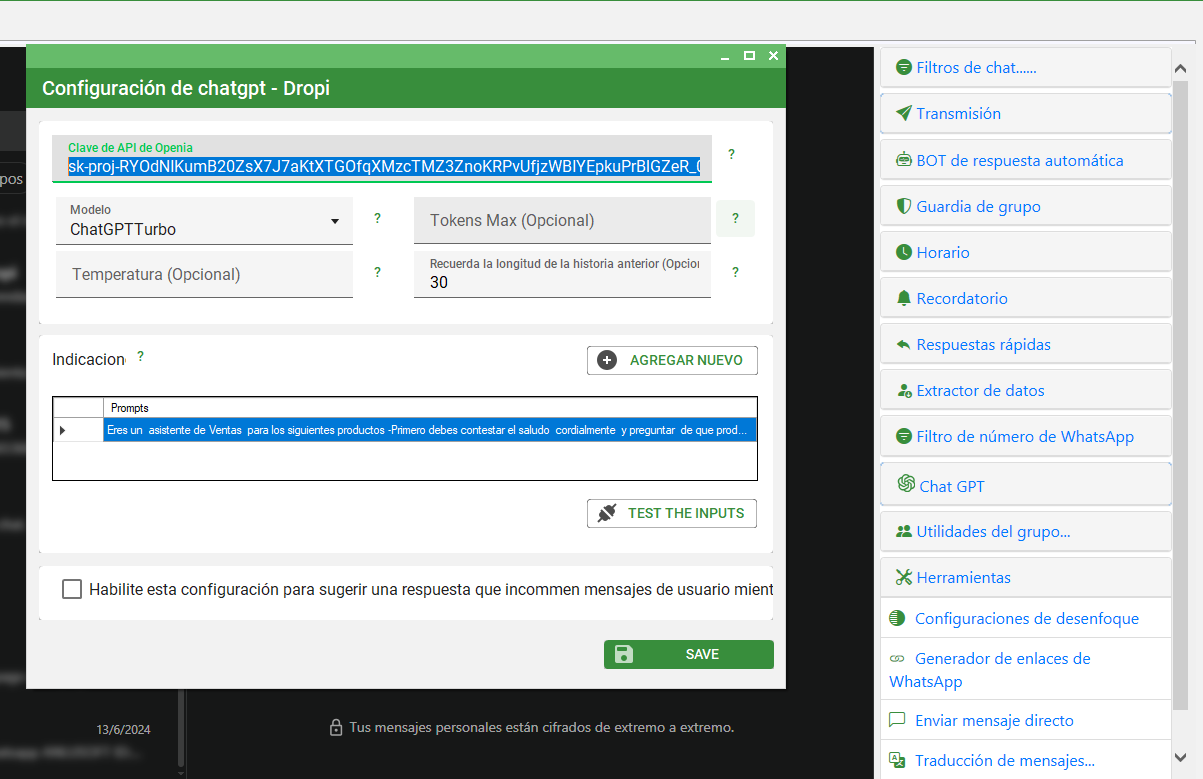The height and width of the screenshot is (779, 1203).
Task: Open Generador de enlaces de WhatsApp link
Action: [989, 670]
